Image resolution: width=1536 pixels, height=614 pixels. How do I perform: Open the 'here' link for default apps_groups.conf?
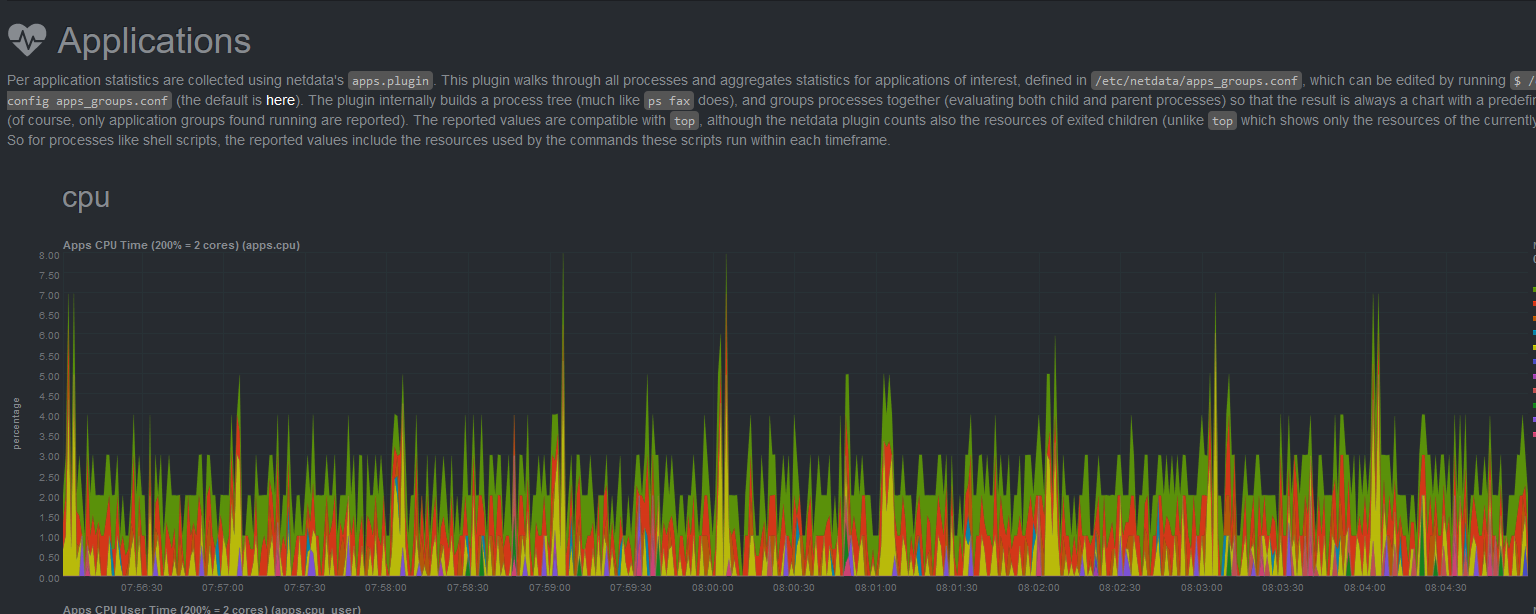(280, 100)
